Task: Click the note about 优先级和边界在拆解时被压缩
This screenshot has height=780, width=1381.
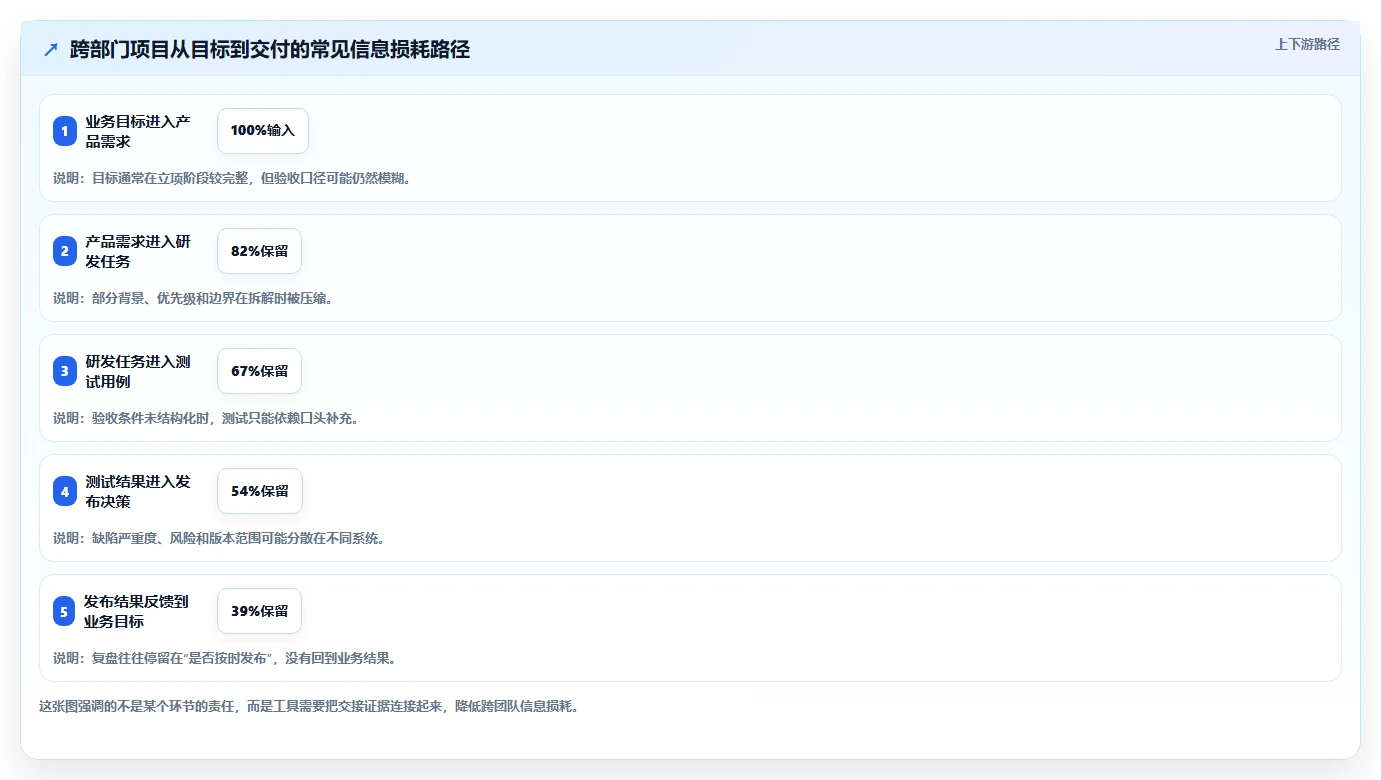Action: [193, 298]
